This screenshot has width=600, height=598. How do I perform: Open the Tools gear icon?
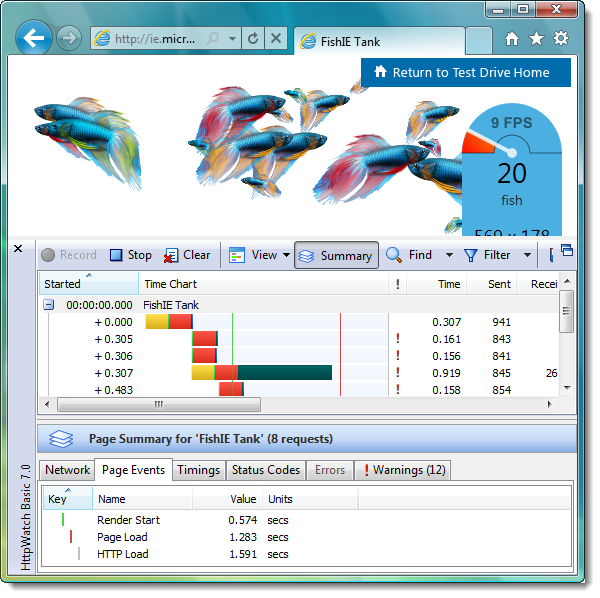[561, 39]
